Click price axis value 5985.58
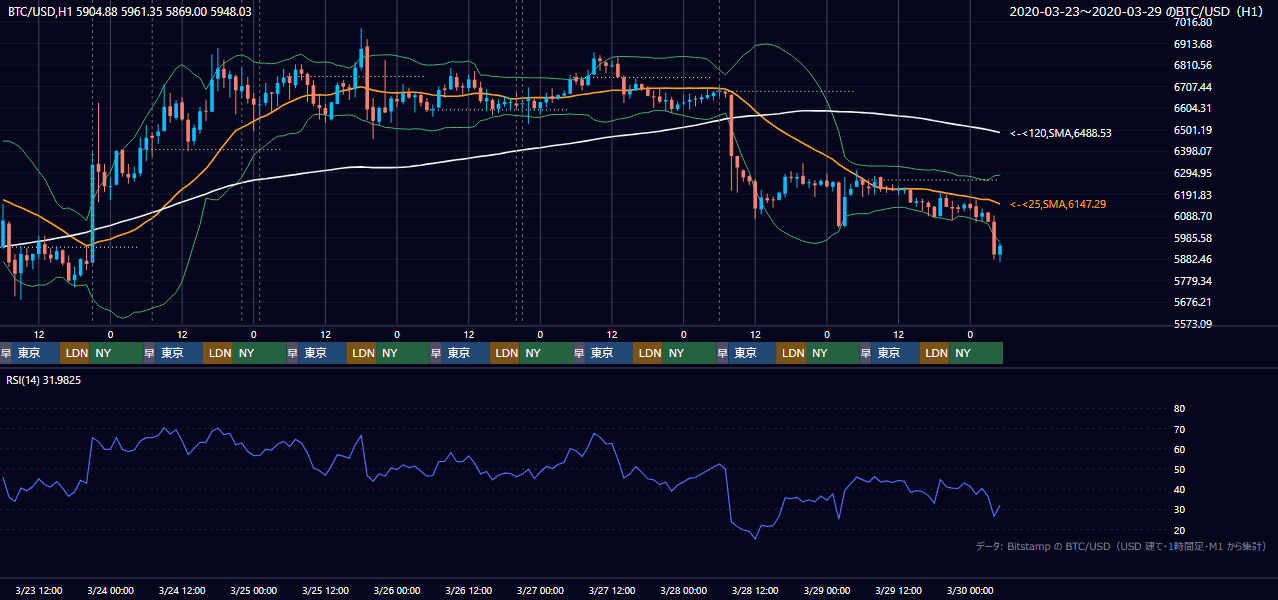The image size is (1278, 600). (1193, 238)
